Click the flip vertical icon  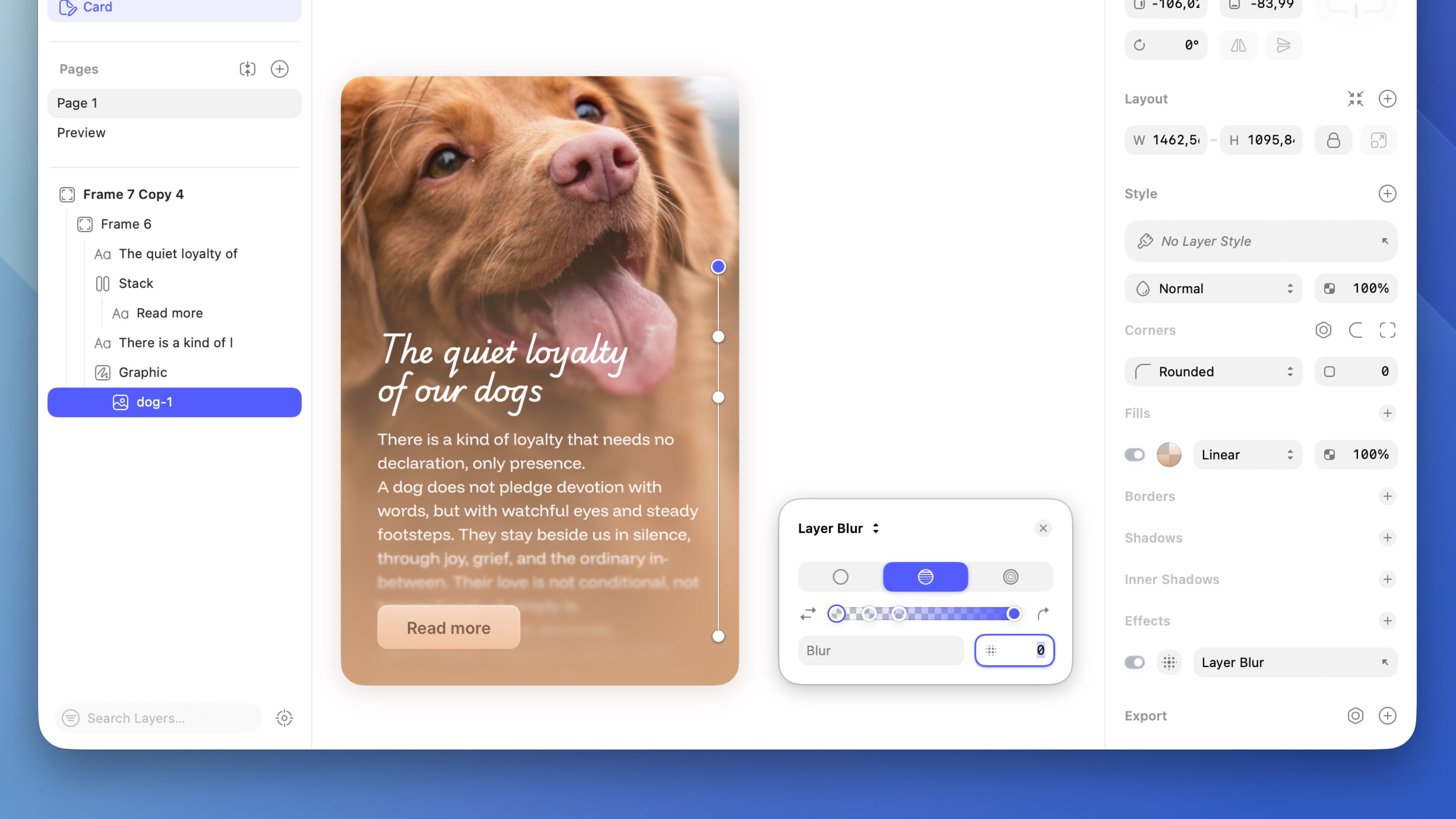click(x=1283, y=45)
